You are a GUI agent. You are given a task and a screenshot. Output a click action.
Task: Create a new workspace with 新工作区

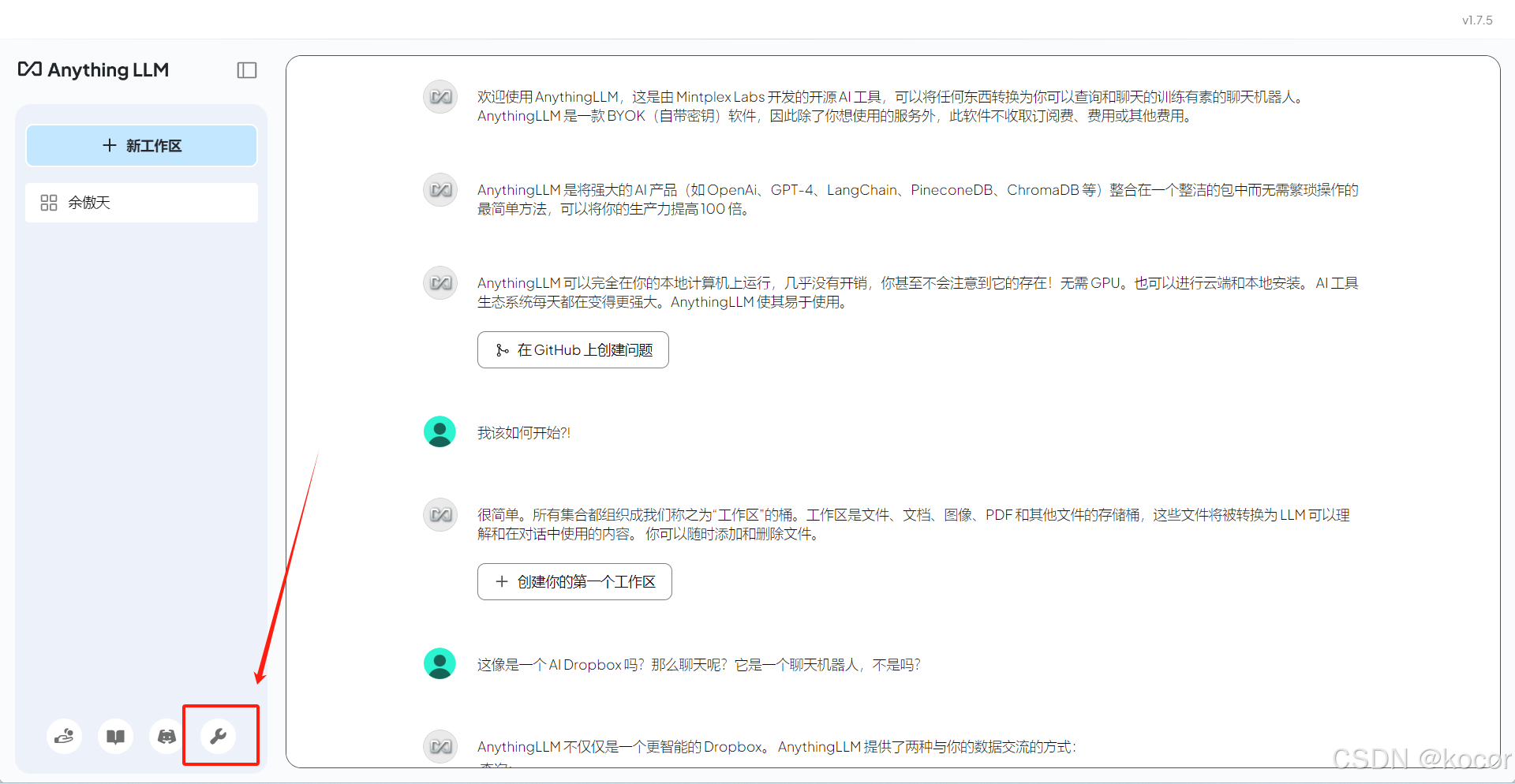142,146
